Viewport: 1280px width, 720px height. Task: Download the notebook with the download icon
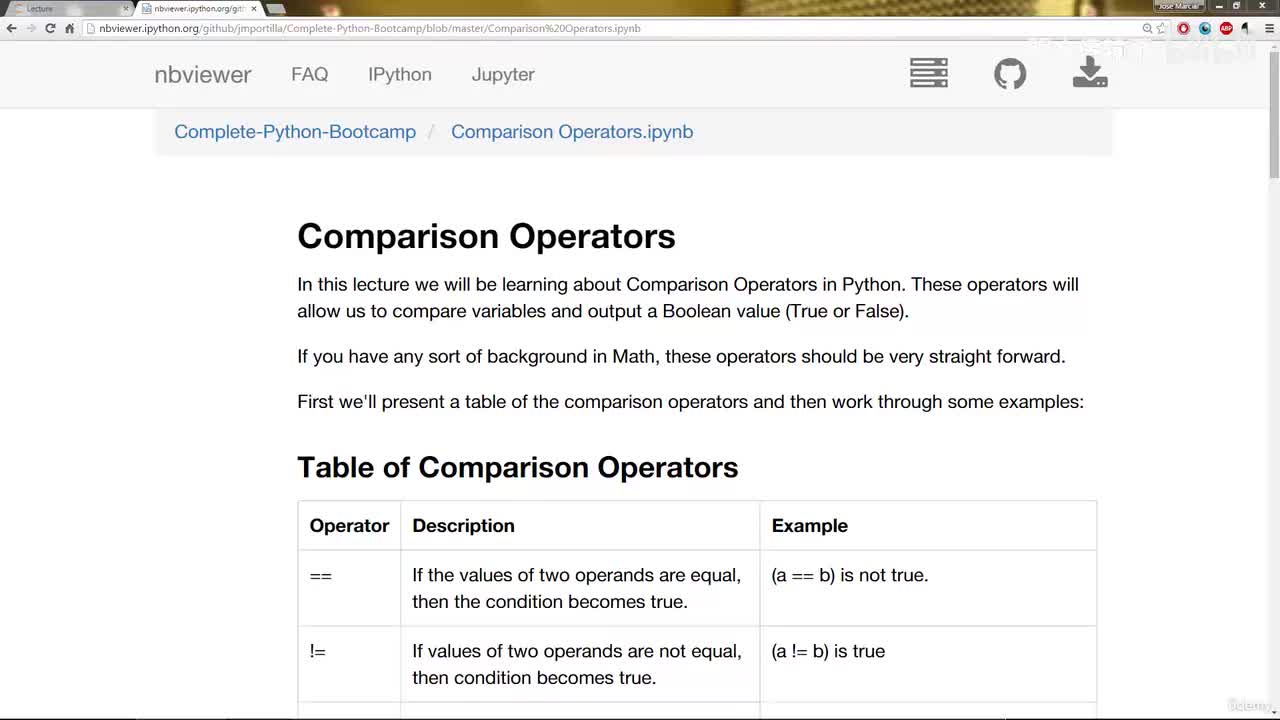pos(1090,72)
